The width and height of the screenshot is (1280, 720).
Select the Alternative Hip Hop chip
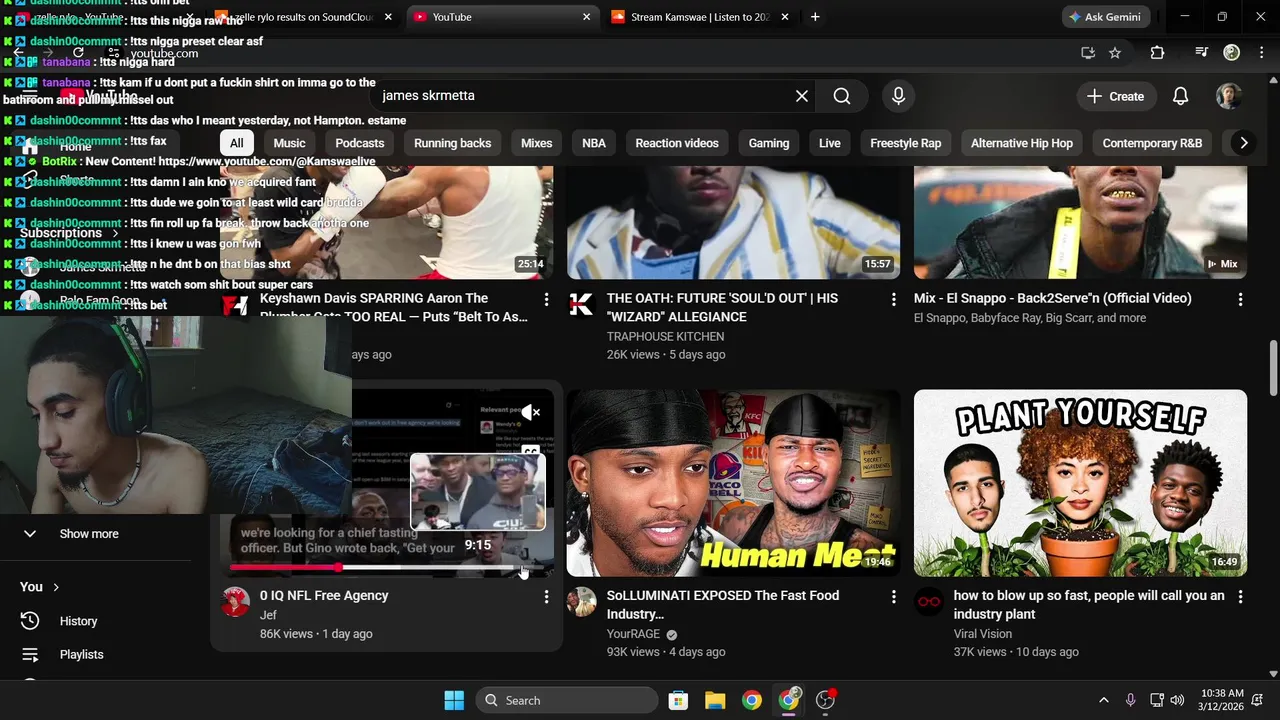[1022, 143]
